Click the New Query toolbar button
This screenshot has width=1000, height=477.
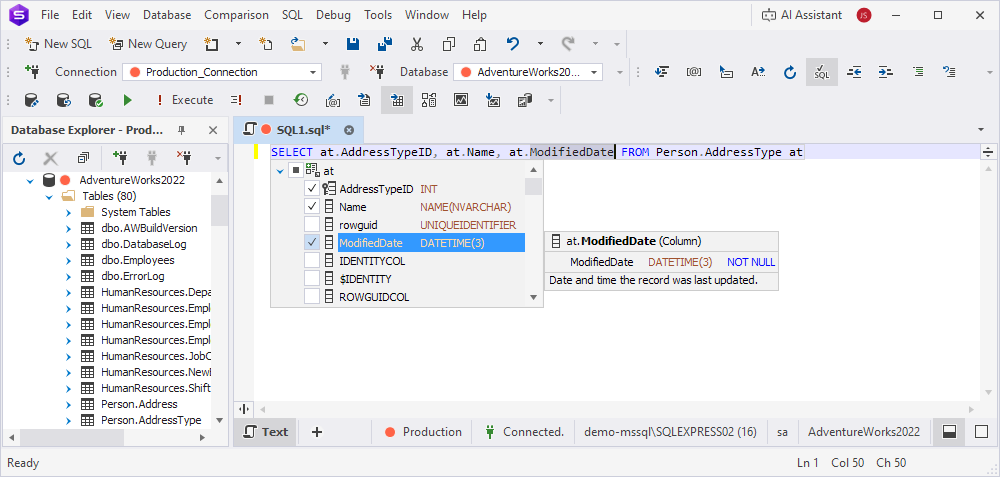(148, 44)
